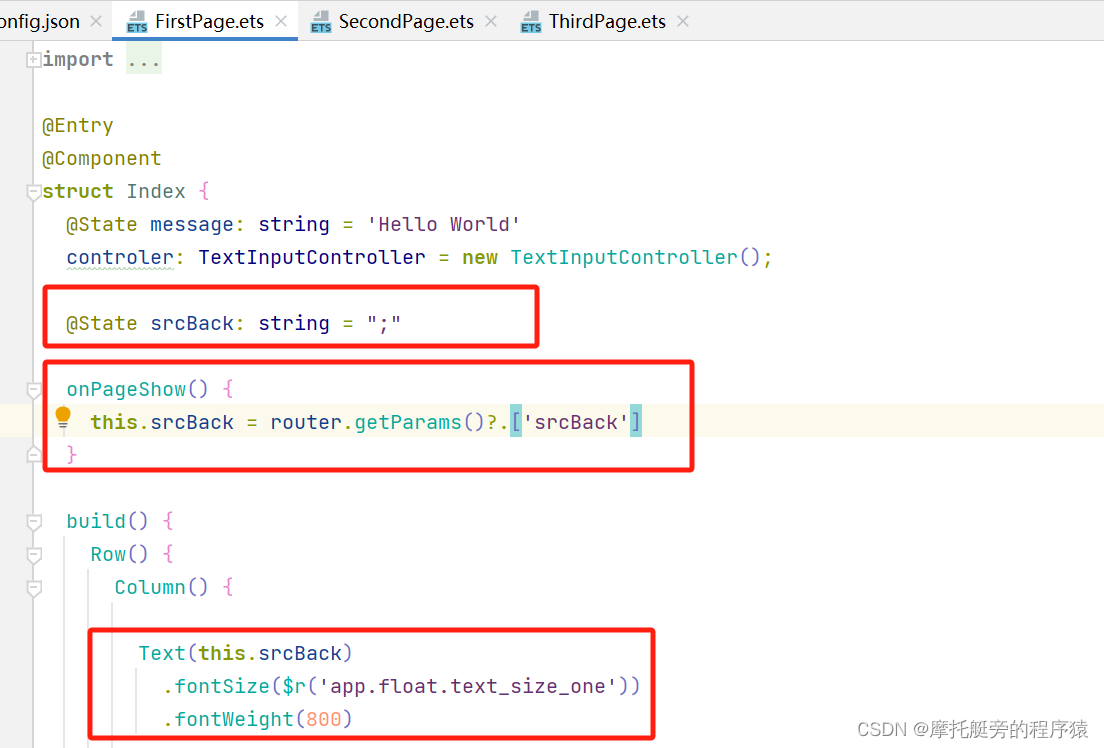Collapse the onPageShow() method
This screenshot has width=1104, height=748.
[x=33, y=389]
